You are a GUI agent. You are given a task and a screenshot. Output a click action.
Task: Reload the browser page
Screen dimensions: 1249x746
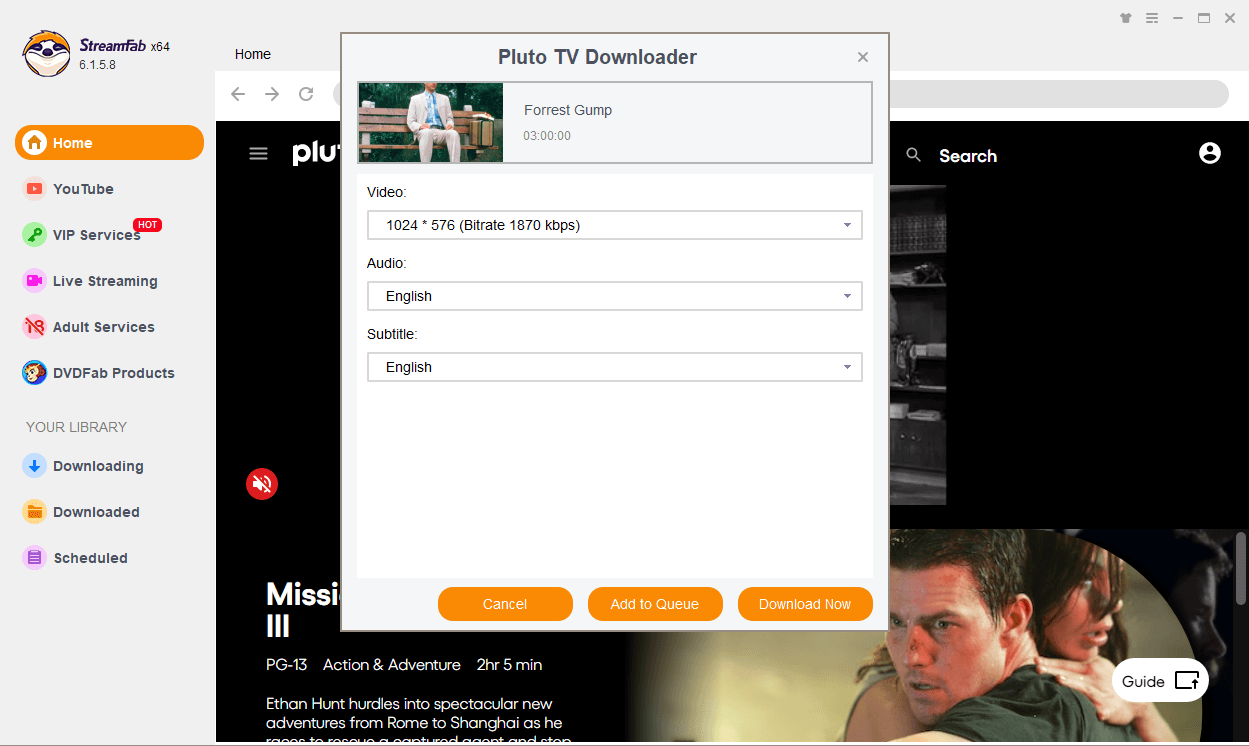tap(307, 94)
